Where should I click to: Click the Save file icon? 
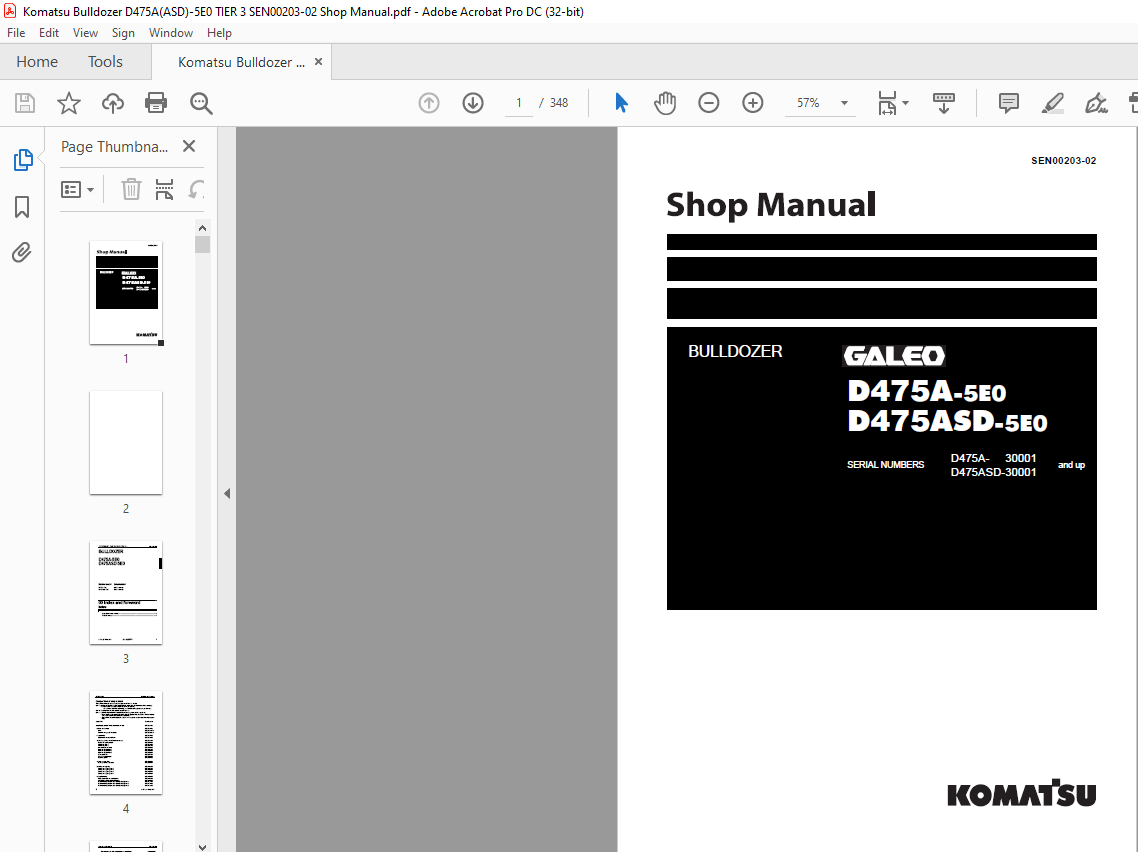click(x=25, y=103)
